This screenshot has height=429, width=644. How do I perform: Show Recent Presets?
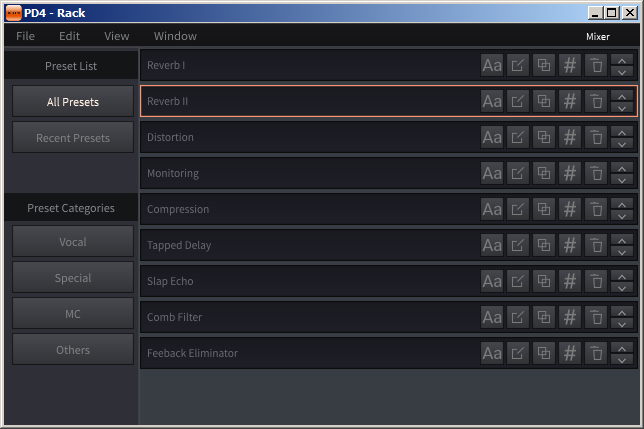(73, 138)
